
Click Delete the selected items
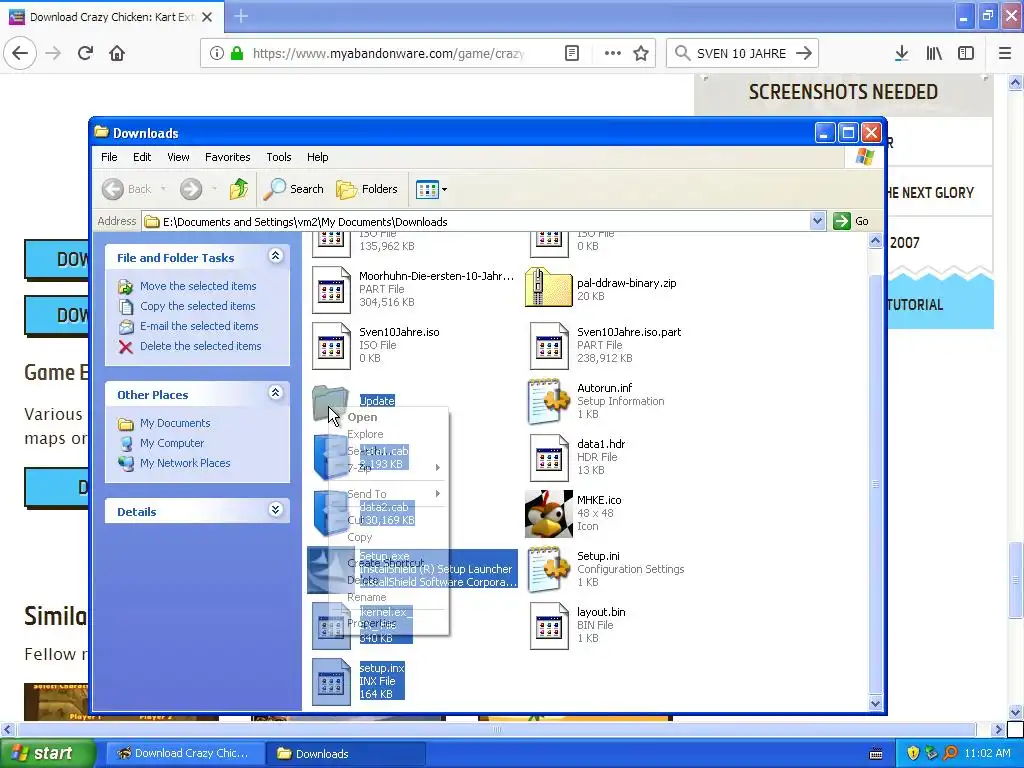point(200,346)
